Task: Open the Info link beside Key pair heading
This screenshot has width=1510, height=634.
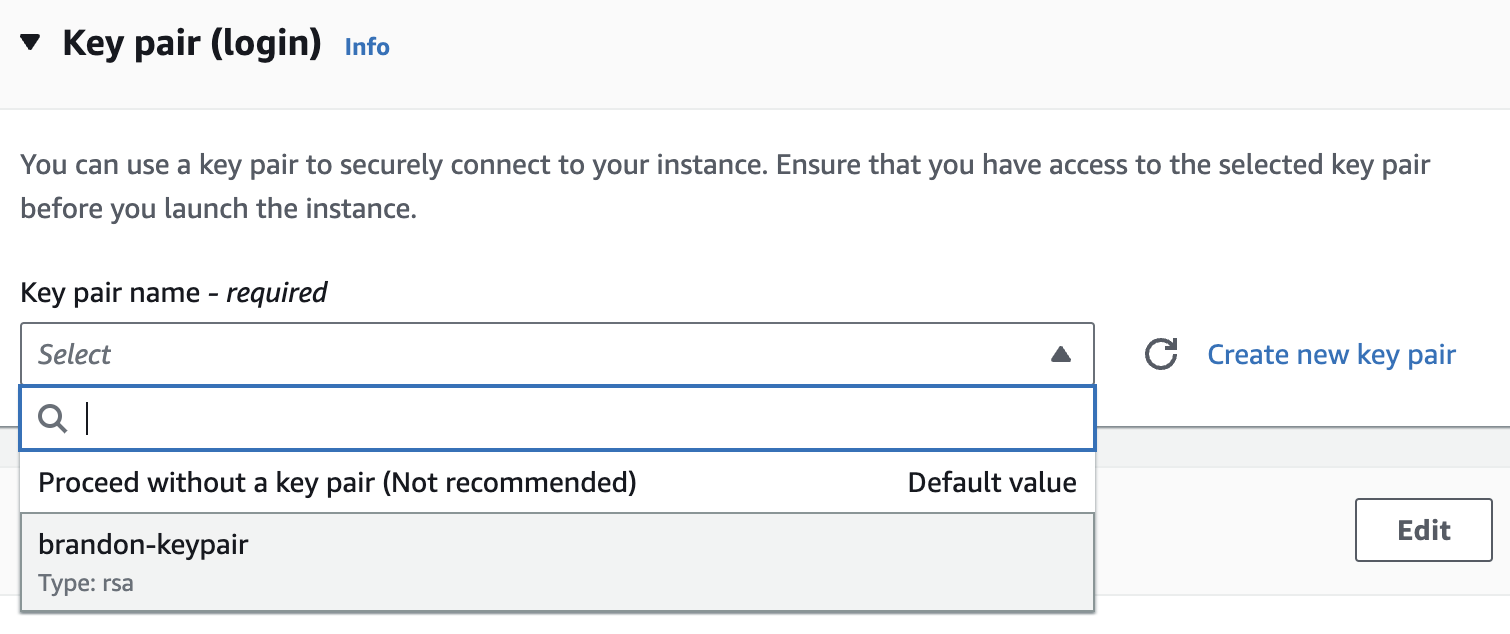Action: pos(367,47)
